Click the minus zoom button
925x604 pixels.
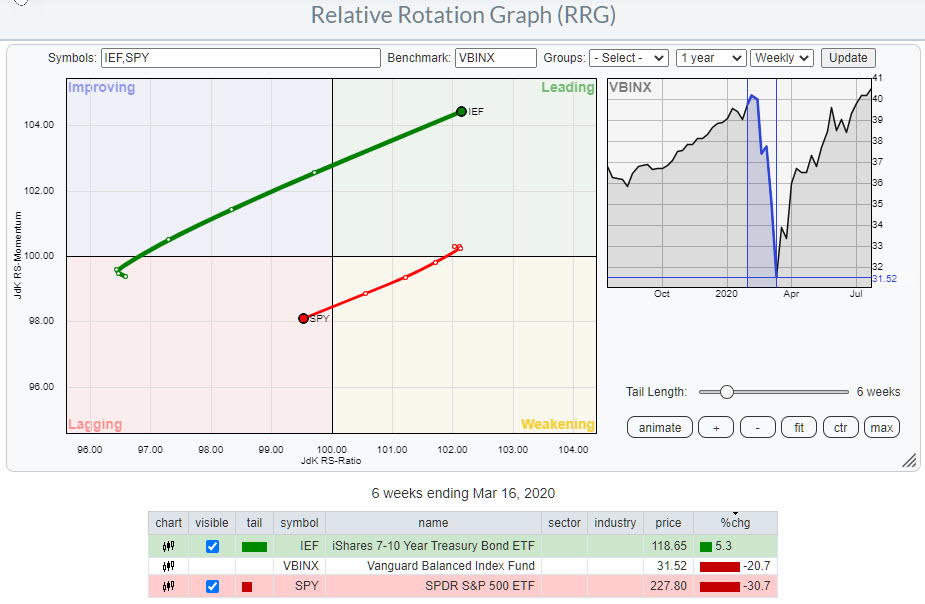[757, 428]
